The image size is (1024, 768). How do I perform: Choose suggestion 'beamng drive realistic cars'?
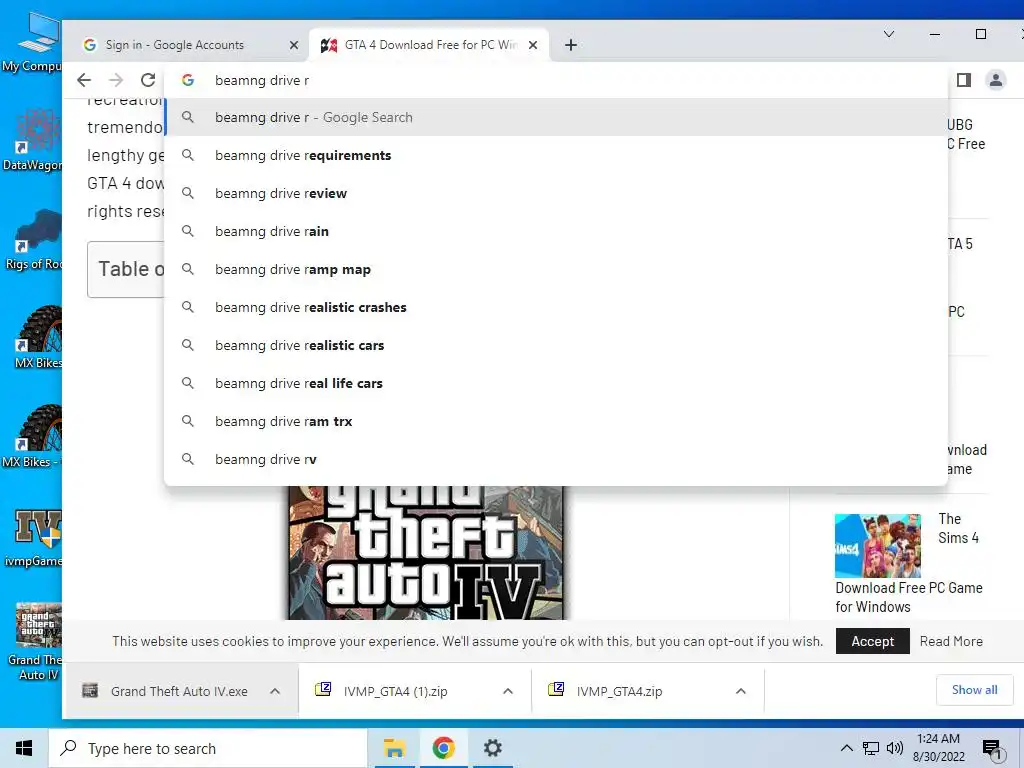[x=556, y=345]
